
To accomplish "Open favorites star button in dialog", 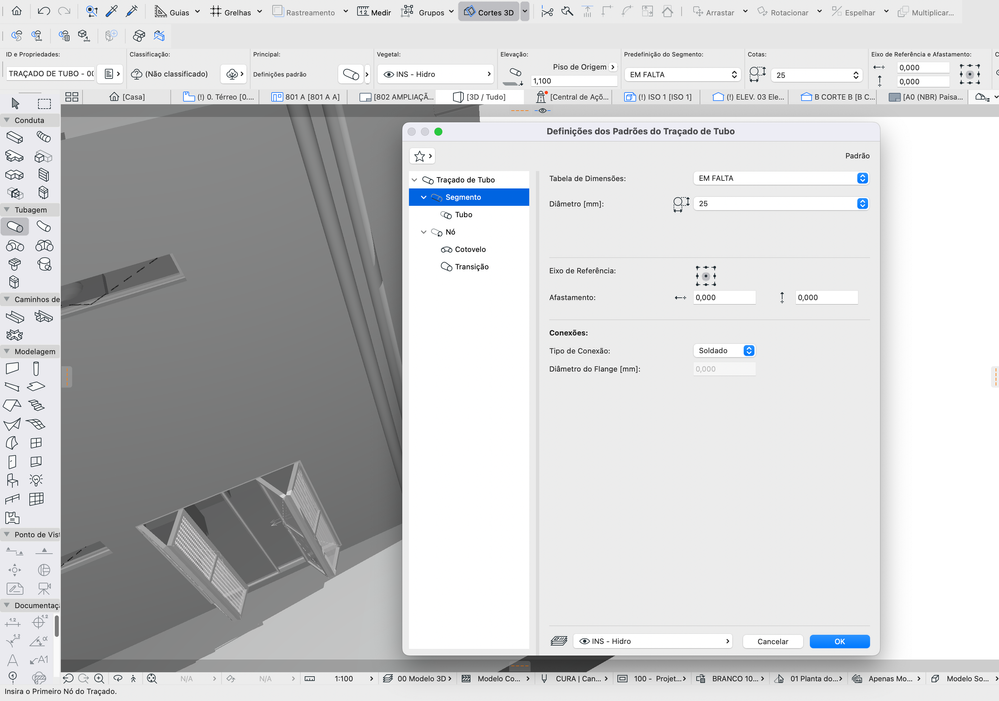I will tap(422, 156).
